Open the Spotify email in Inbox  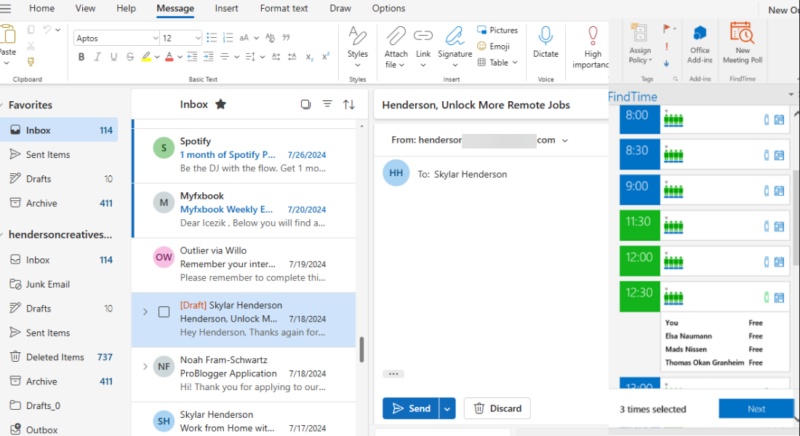pos(244,155)
